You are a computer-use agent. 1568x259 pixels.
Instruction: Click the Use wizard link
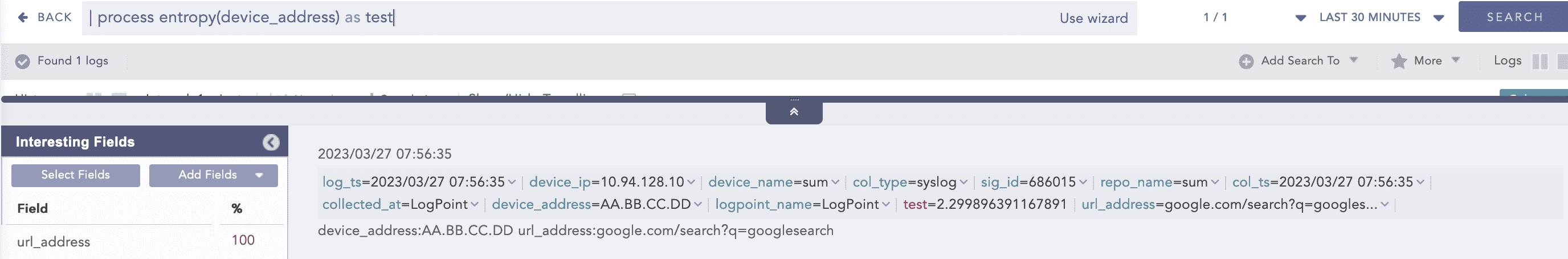point(1093,18)
